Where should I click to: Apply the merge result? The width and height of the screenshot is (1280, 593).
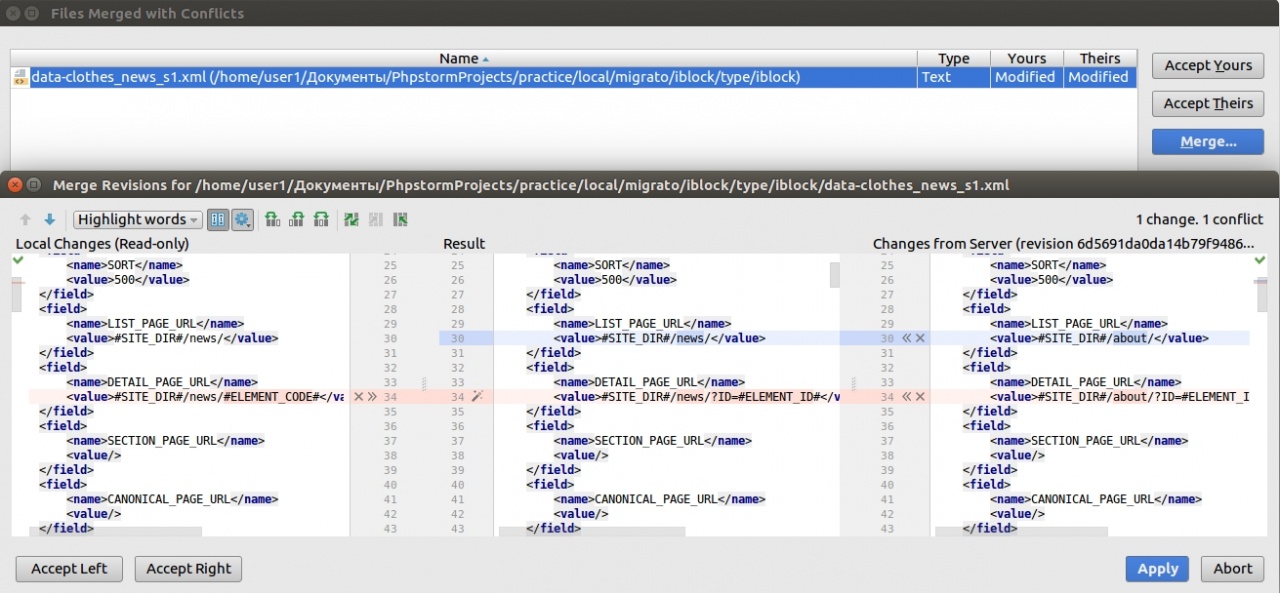pyautogui.click(x=1158, y=569)
